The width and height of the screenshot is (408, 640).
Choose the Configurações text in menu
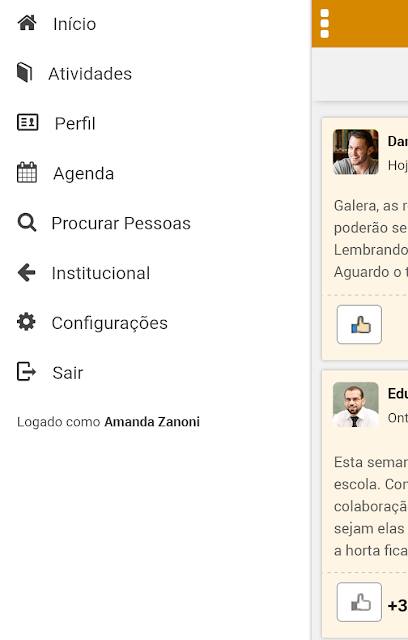[x=110, y=323]
